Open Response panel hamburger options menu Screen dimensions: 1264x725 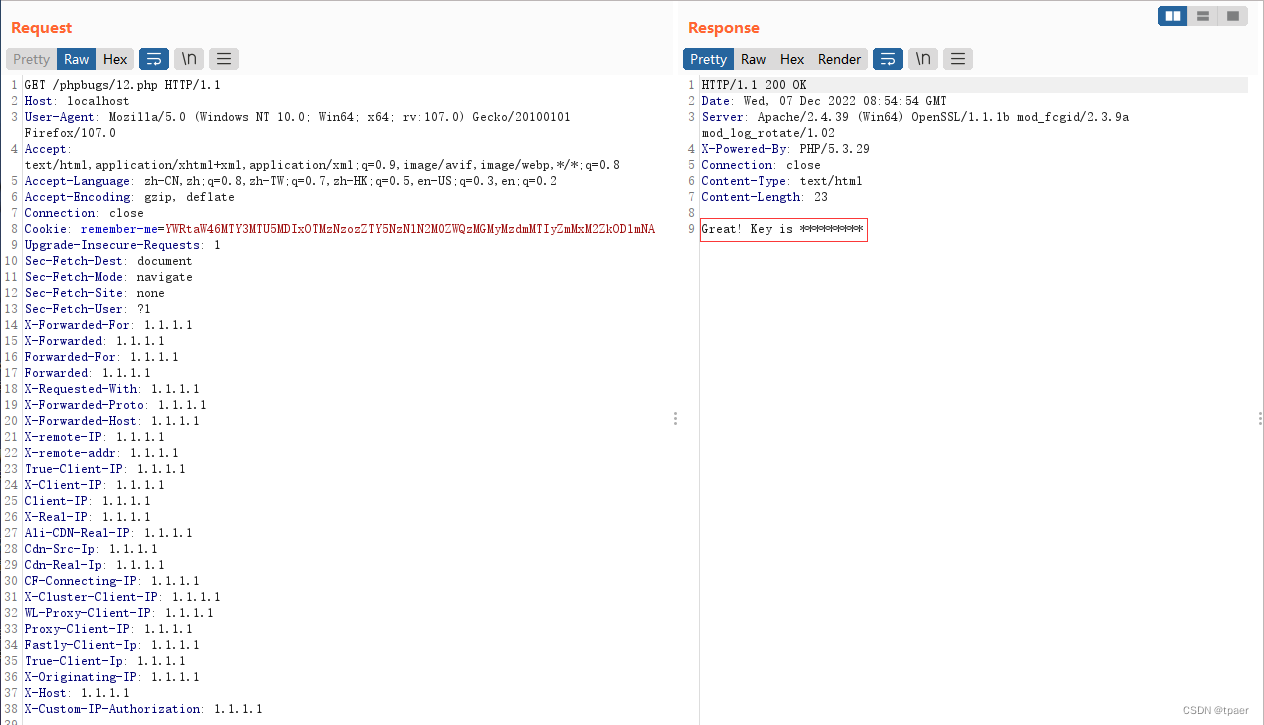[x=958, y=59]
